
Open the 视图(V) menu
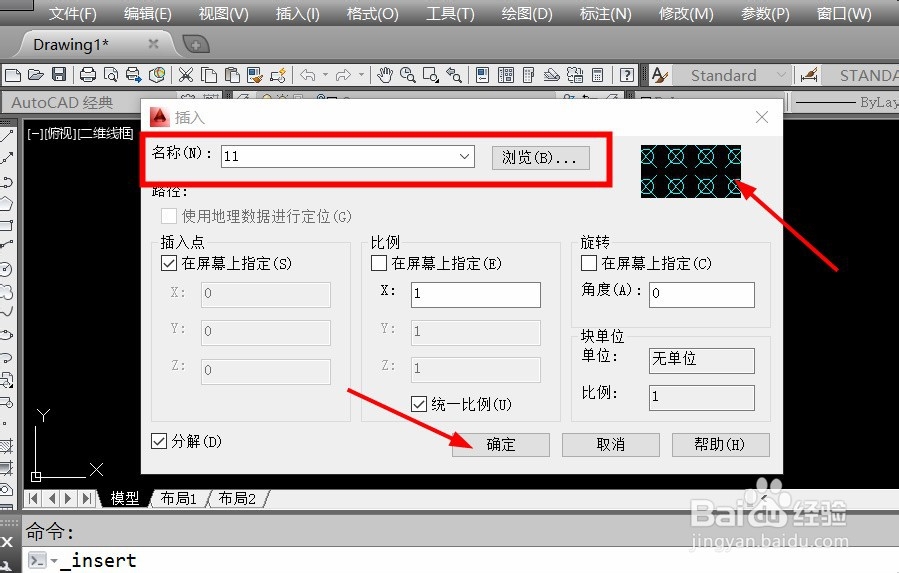click(x=223, y=13)
